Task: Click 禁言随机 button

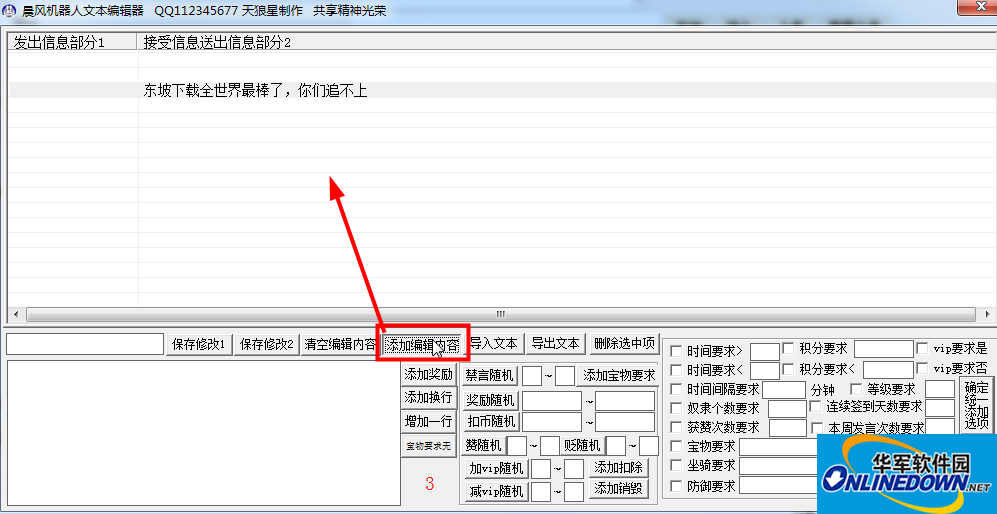Action: [490, 375]
